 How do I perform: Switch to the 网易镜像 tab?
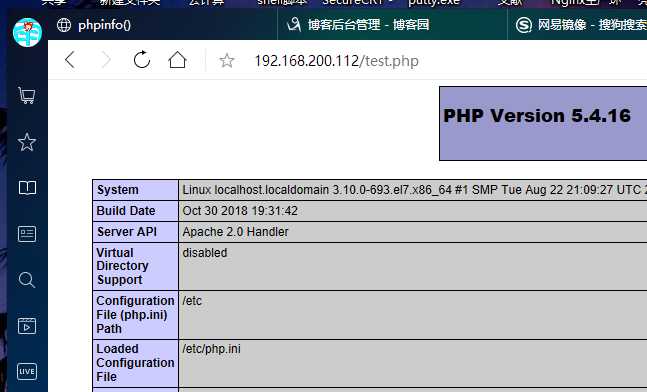click(x=577, y=25)
